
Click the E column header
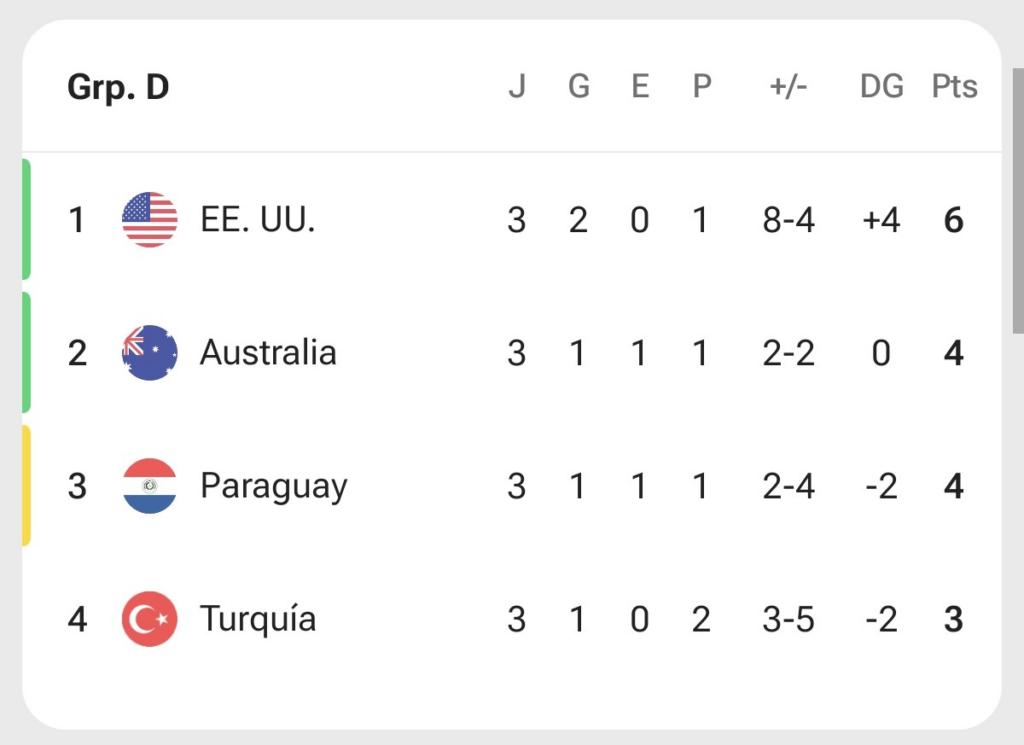point(640,86)
